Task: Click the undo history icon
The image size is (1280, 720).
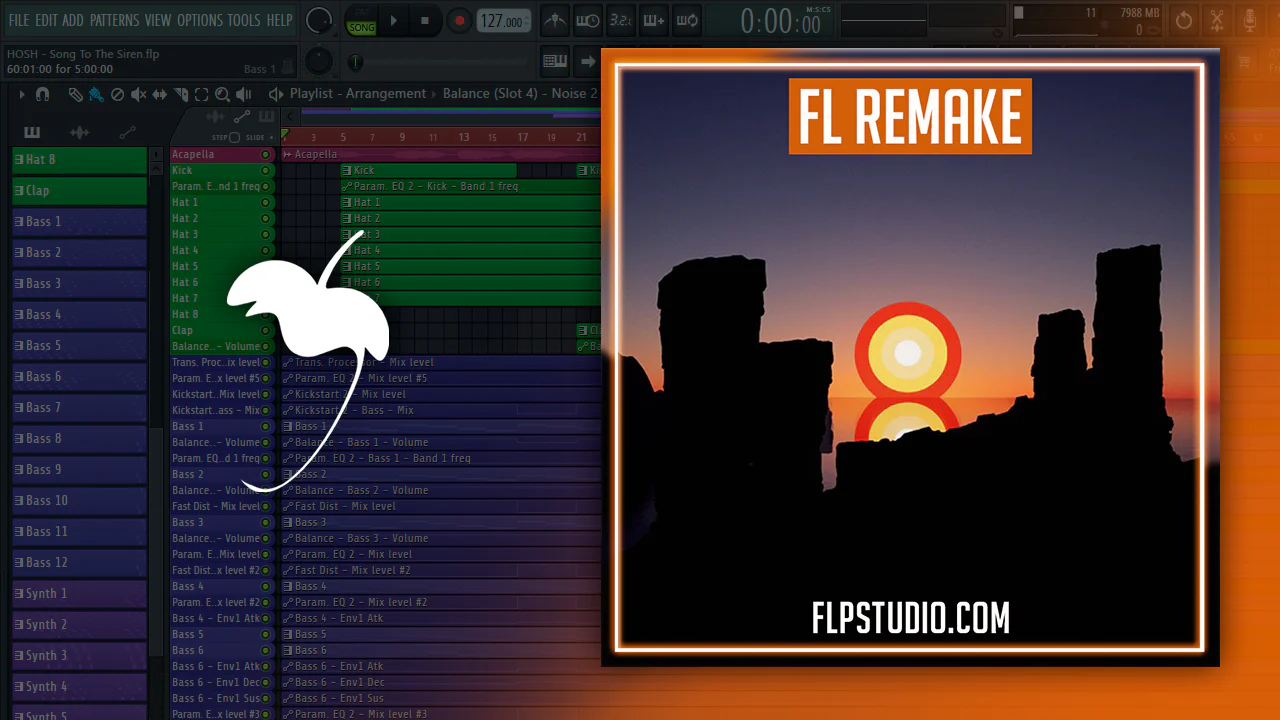Action: pos(1184,20)
